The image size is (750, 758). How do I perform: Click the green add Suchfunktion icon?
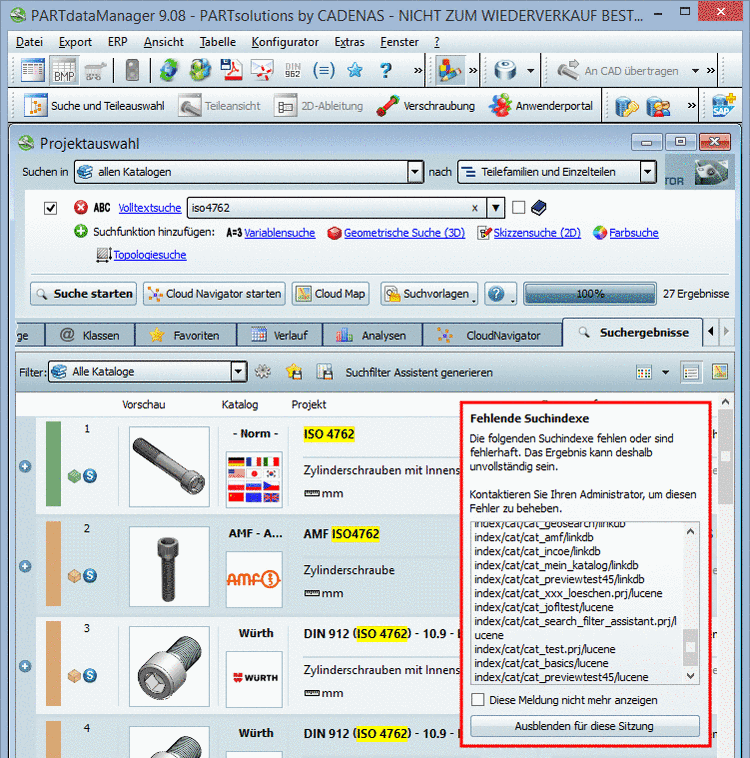click(81, 232)
